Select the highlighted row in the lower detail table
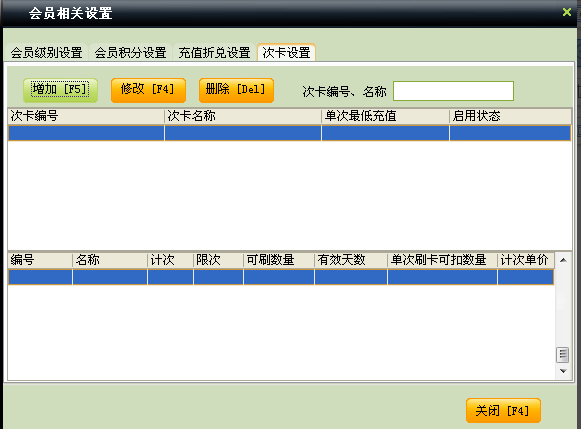 coord(281,277)
